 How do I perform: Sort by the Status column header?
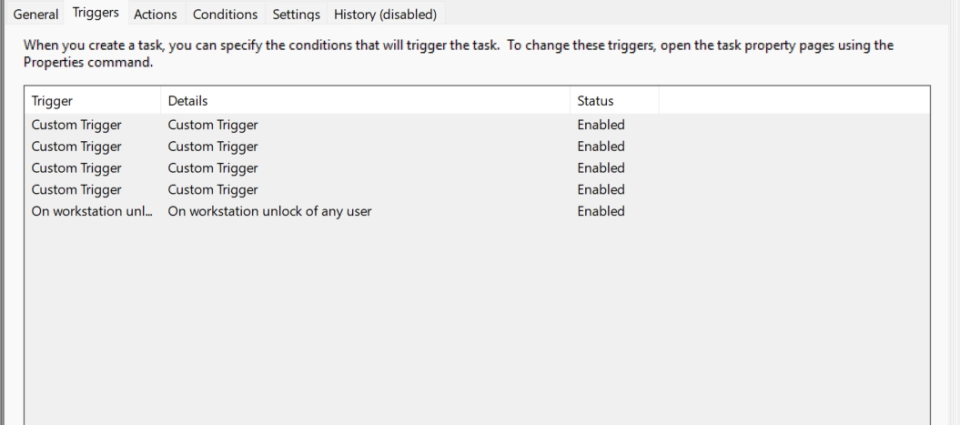pyautogui.click(x=614, y=101)
